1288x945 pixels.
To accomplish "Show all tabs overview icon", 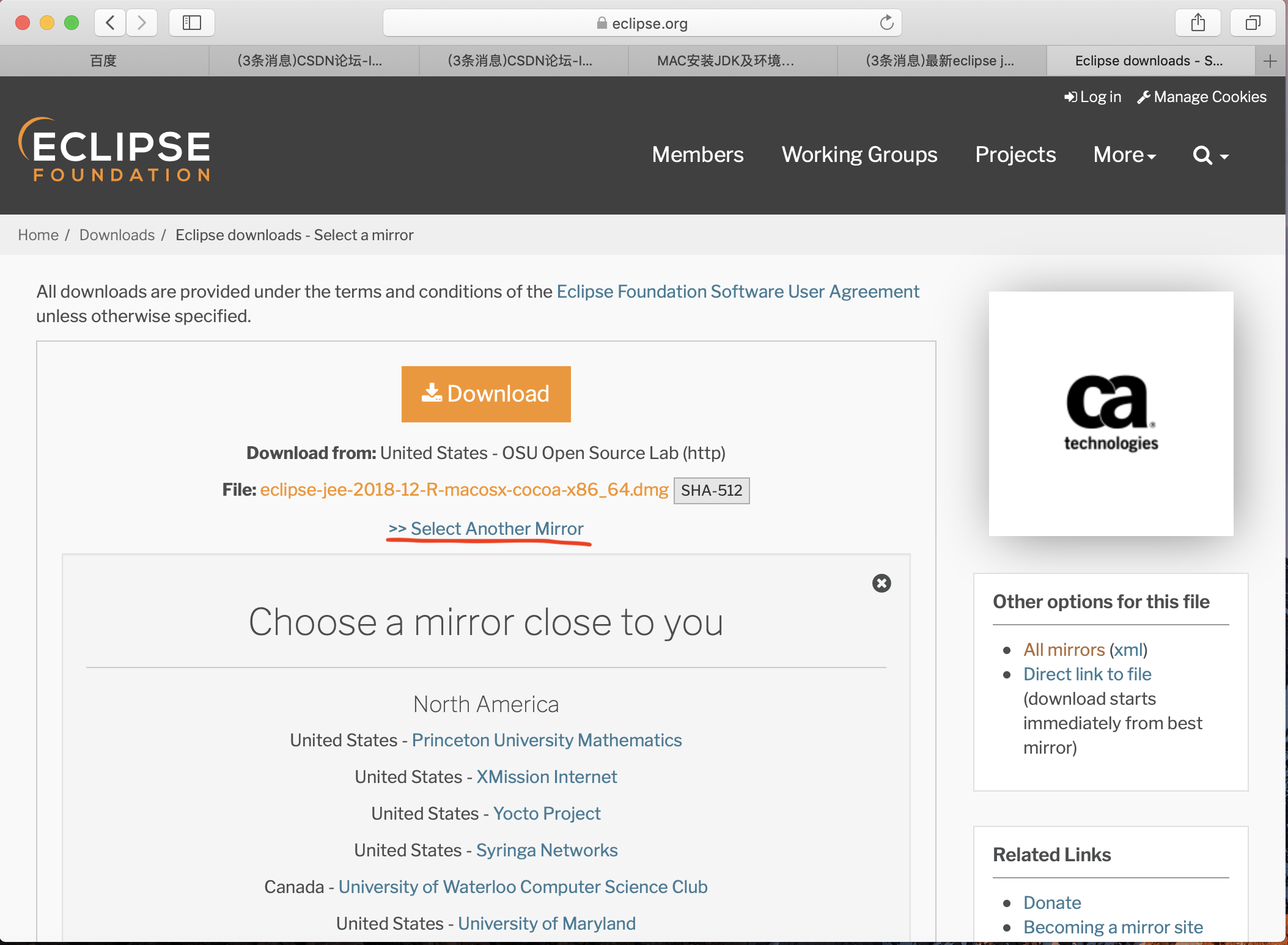I will [x=1253, y=23].
